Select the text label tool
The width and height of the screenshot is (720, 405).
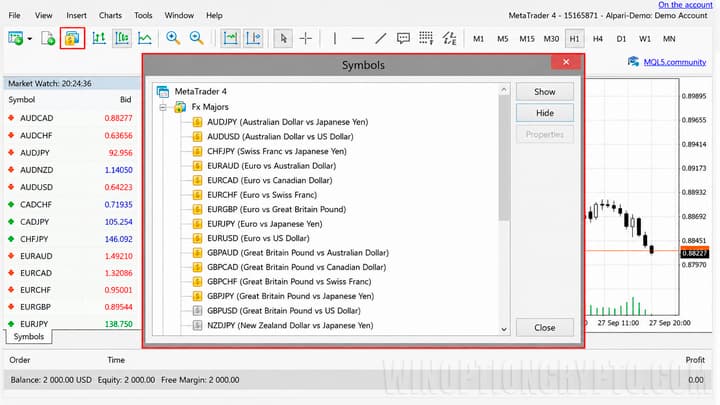(x=403, y=39)
